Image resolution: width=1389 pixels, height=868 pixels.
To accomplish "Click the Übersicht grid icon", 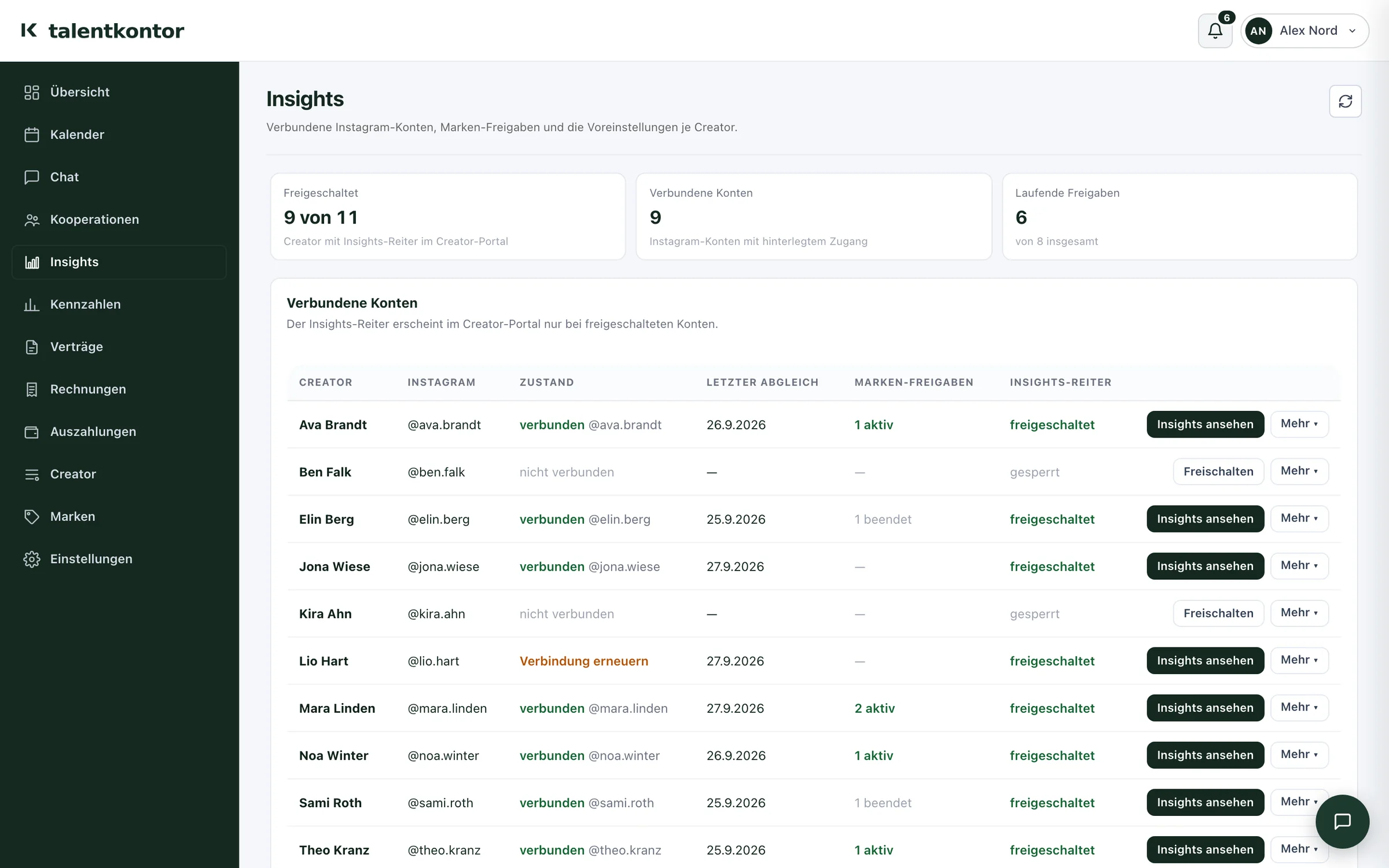I will (x=32, y=92).
